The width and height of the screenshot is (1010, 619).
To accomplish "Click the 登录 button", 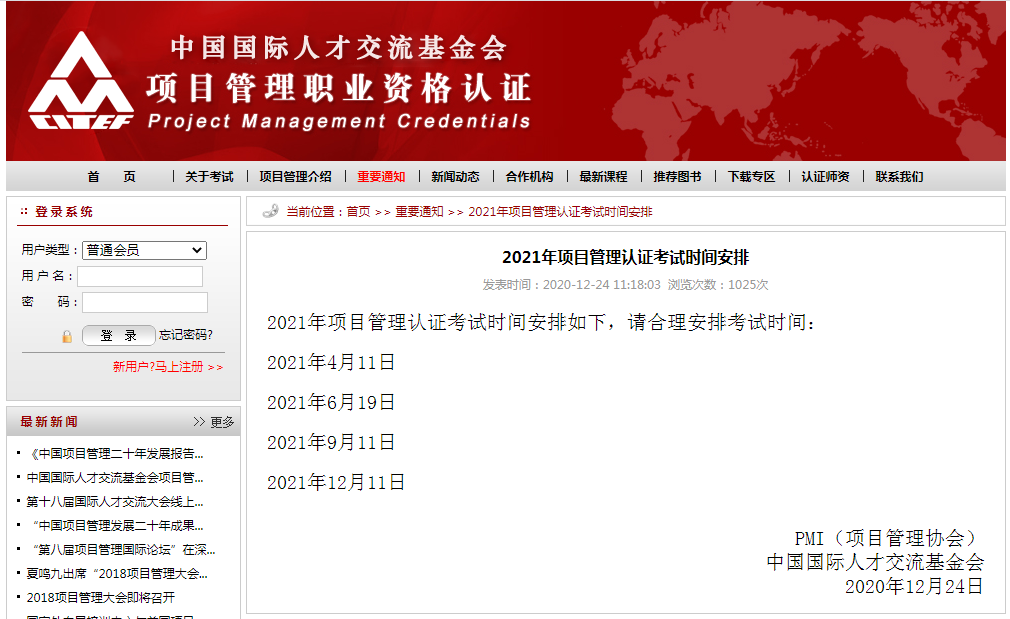I will point(119,335).
